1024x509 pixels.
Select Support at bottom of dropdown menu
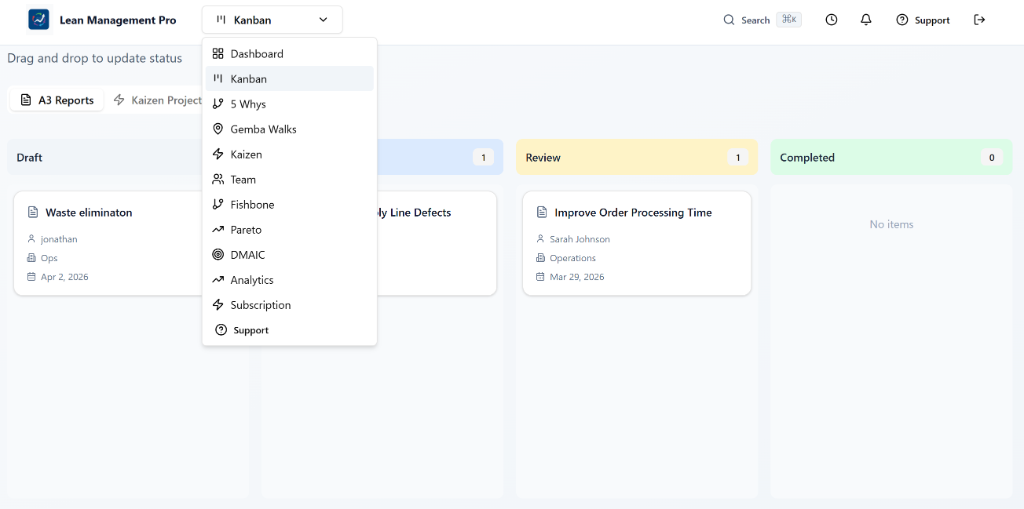[x=289, y=330]
